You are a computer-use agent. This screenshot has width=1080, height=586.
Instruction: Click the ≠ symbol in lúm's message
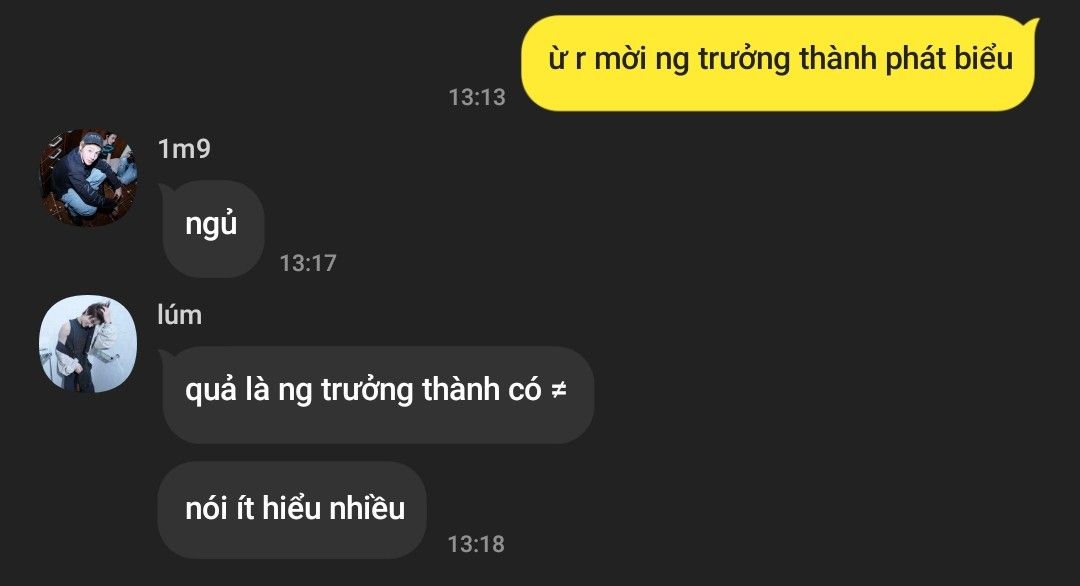[x=559, y=390]
